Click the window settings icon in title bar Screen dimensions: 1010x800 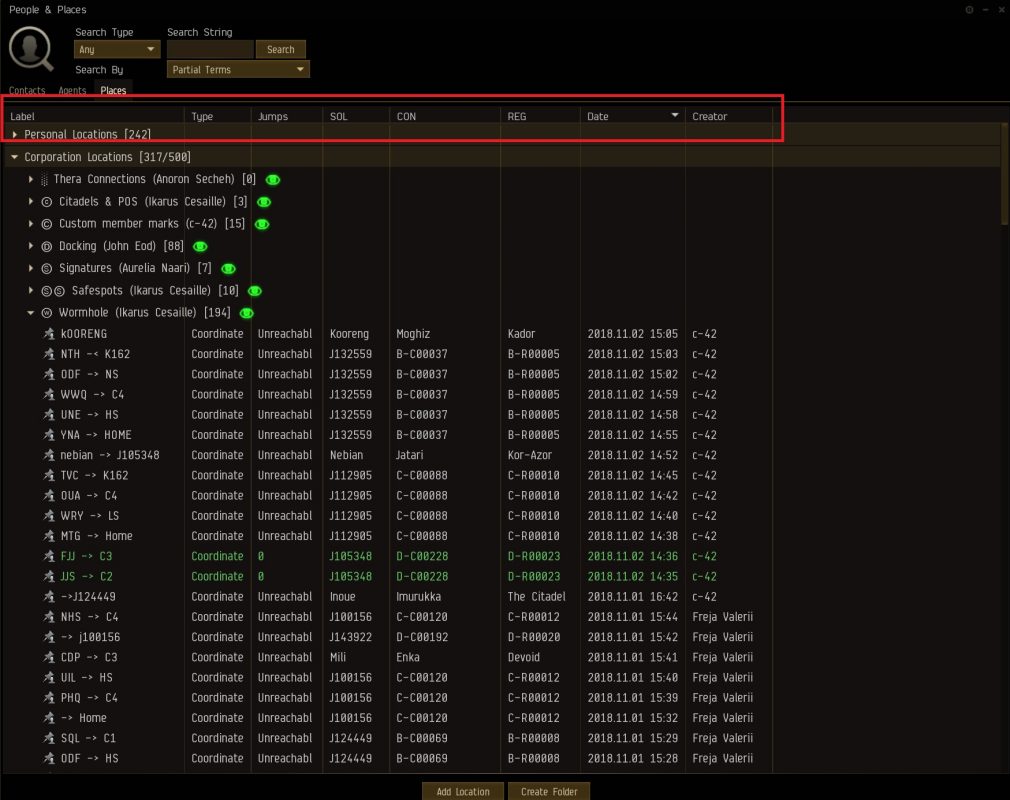(x=969, y=10)
